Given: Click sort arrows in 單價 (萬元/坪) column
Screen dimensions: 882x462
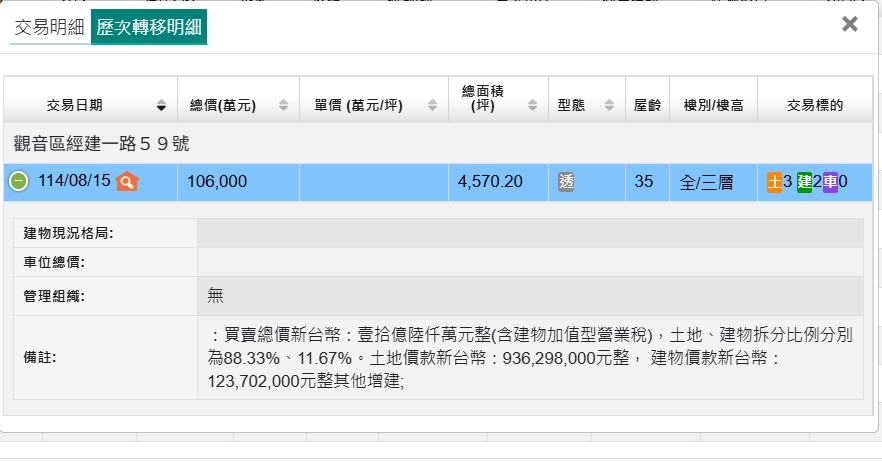Looking at the screenshot, I should coord(433,105).
